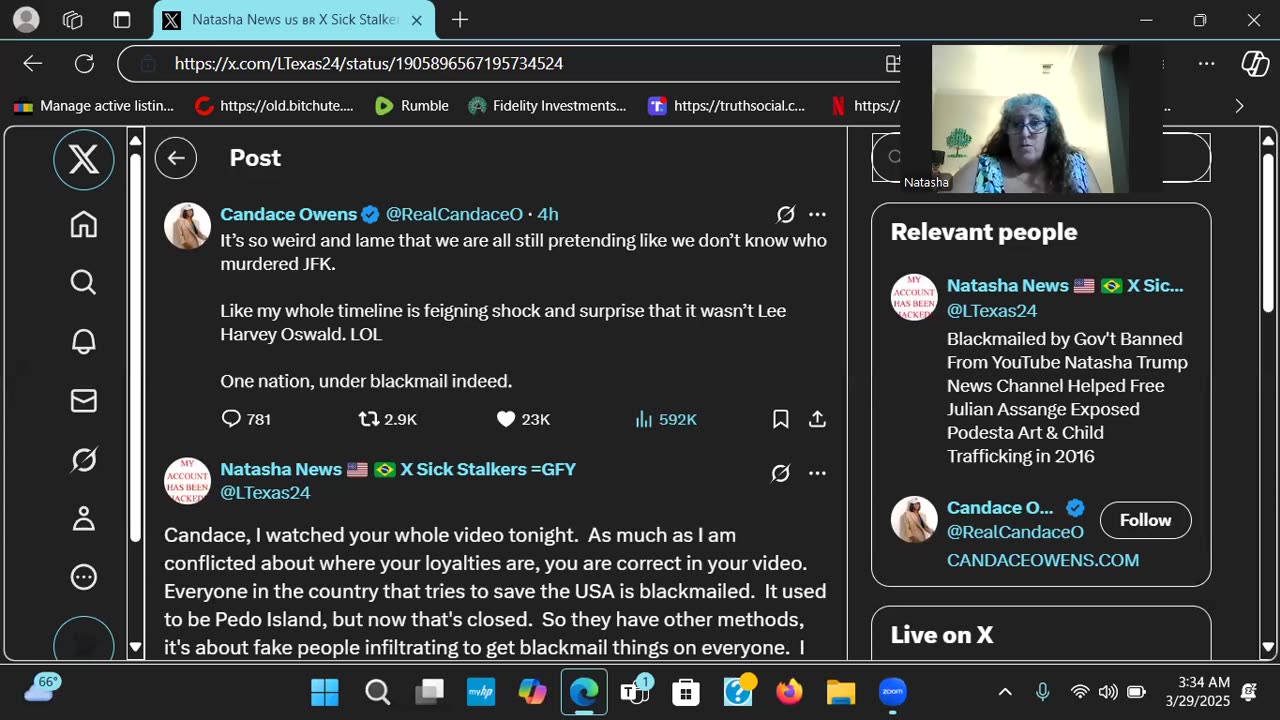Open more options on Natasha News post
The width and height of the screenshot is (1280, 720).
(x=817, y=473)
